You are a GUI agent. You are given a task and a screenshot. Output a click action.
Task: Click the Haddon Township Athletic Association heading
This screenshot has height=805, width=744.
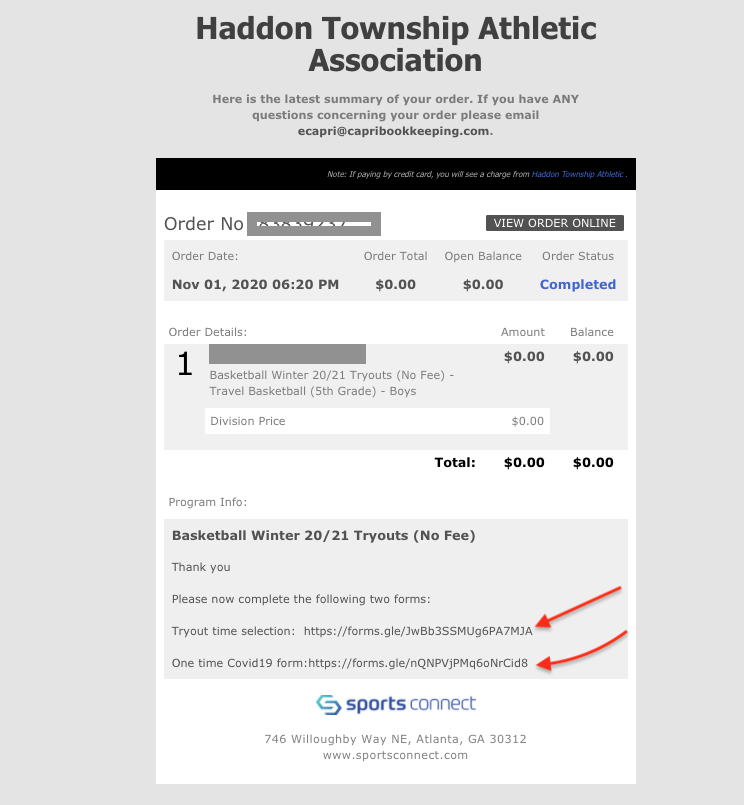click(396, 44)
